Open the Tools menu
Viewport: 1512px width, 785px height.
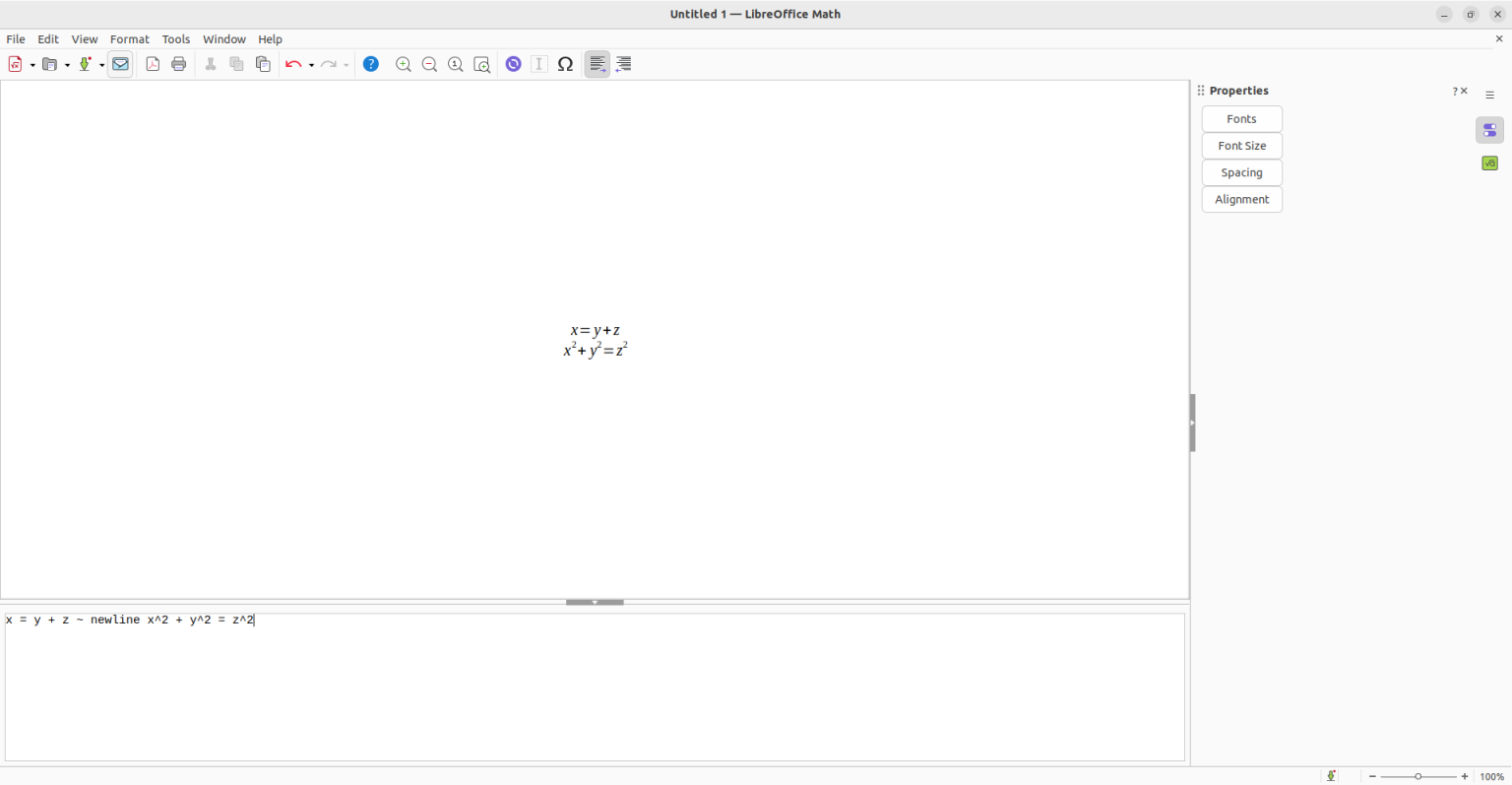tap(176, 39)
